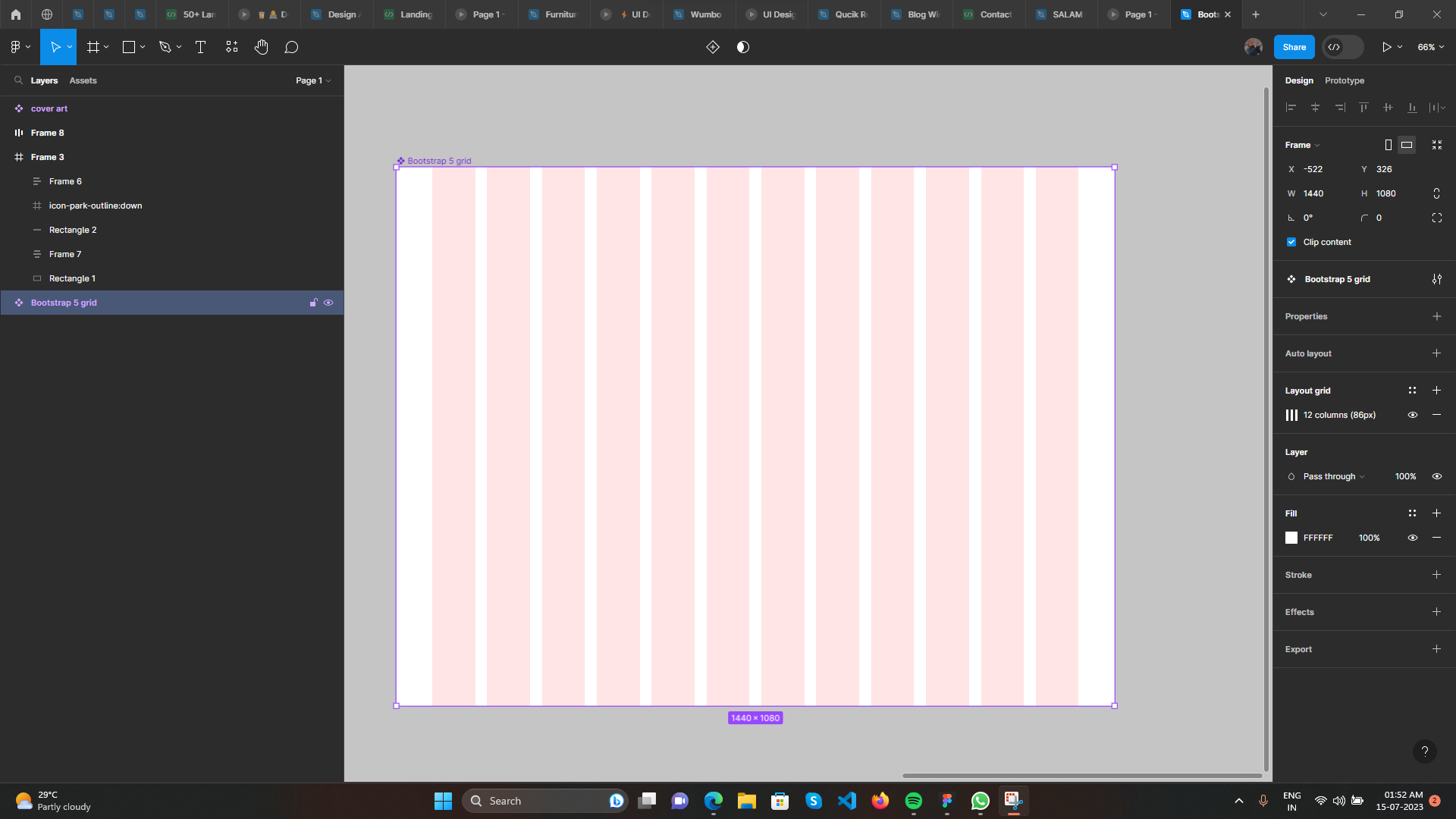Image resolution: width=1456 pixels, height=819 pixels.
Task: Switch to Prototype tab
Action: [1345, 80]
